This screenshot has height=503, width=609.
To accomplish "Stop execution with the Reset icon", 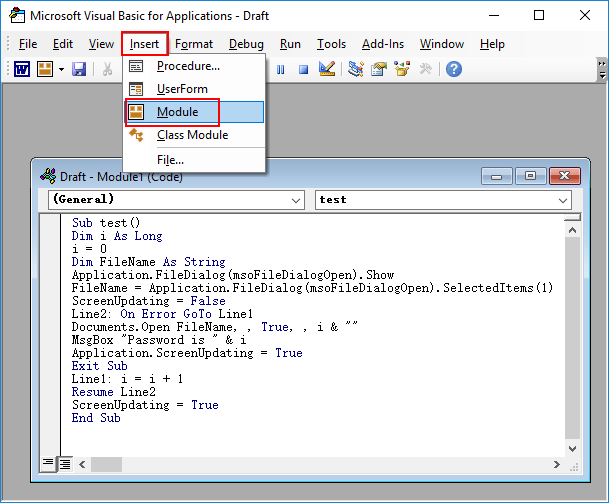I will pos(303,70).
